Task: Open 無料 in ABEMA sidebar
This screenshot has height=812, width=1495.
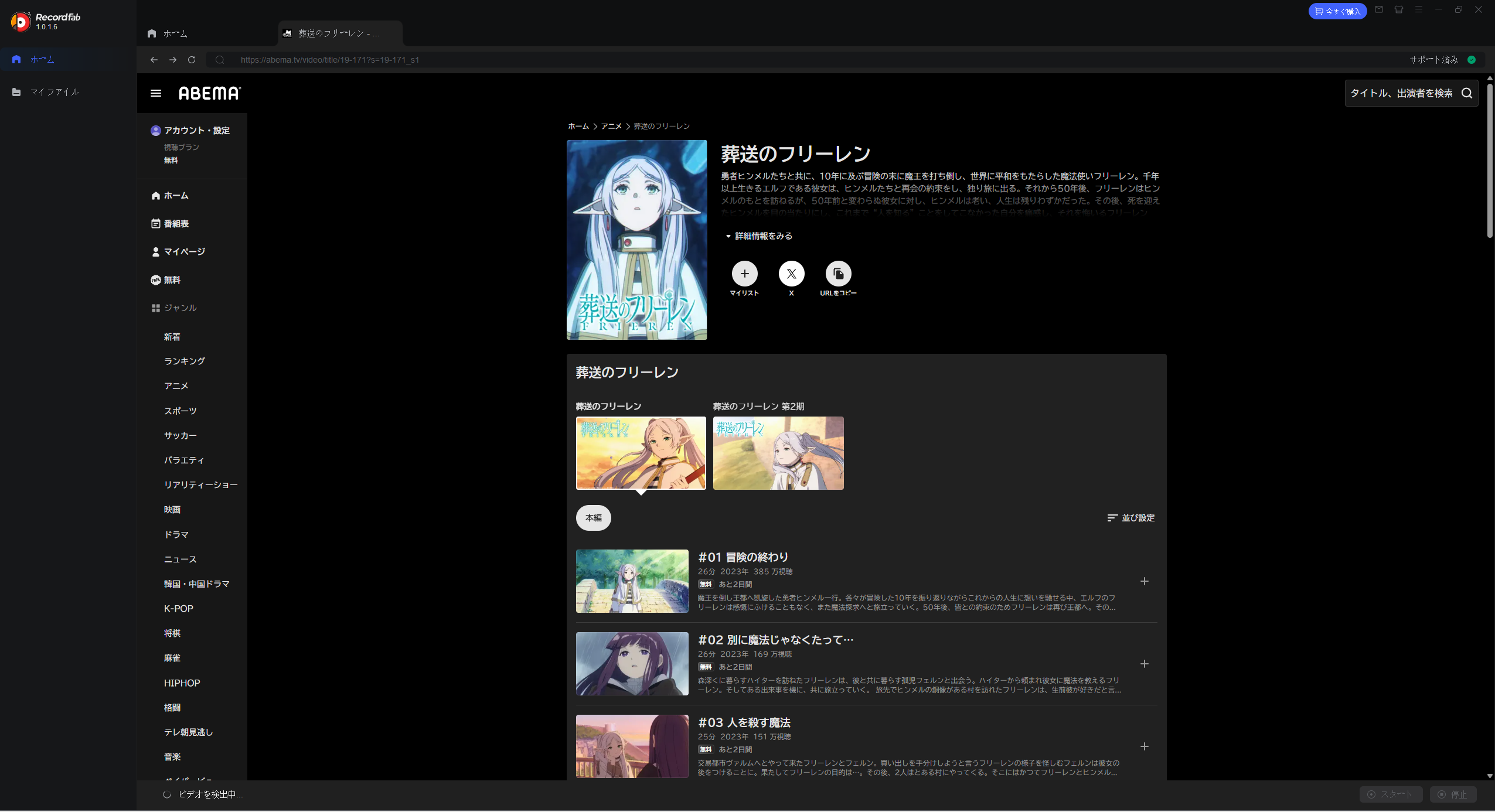Action: [165, 280]
